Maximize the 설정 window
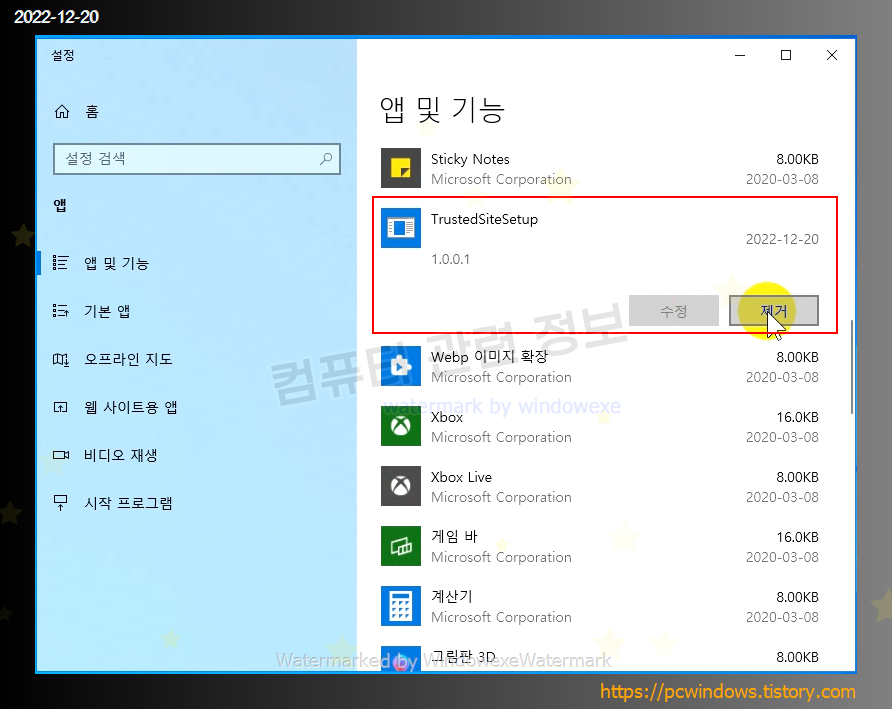 (786, 55)
